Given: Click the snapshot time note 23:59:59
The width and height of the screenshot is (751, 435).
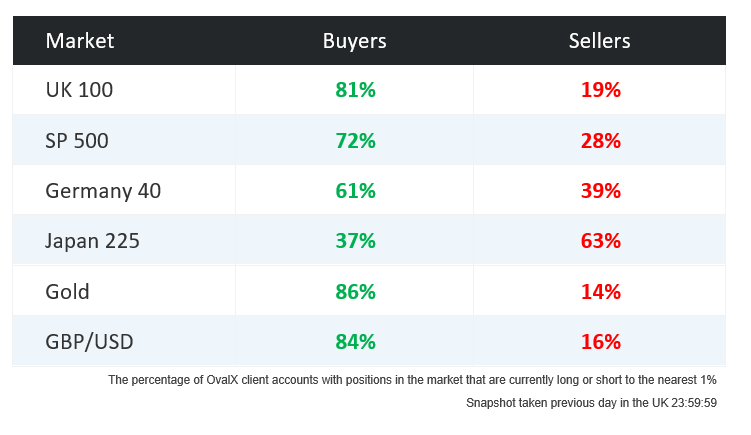Looking at the screenshot, I should (x=591, y=403).
